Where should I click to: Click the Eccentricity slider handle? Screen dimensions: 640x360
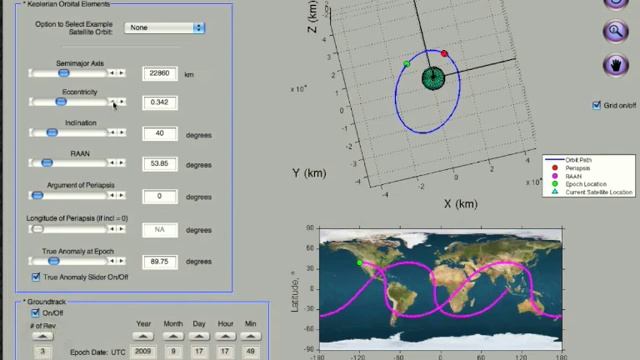[x=61, y=102]
